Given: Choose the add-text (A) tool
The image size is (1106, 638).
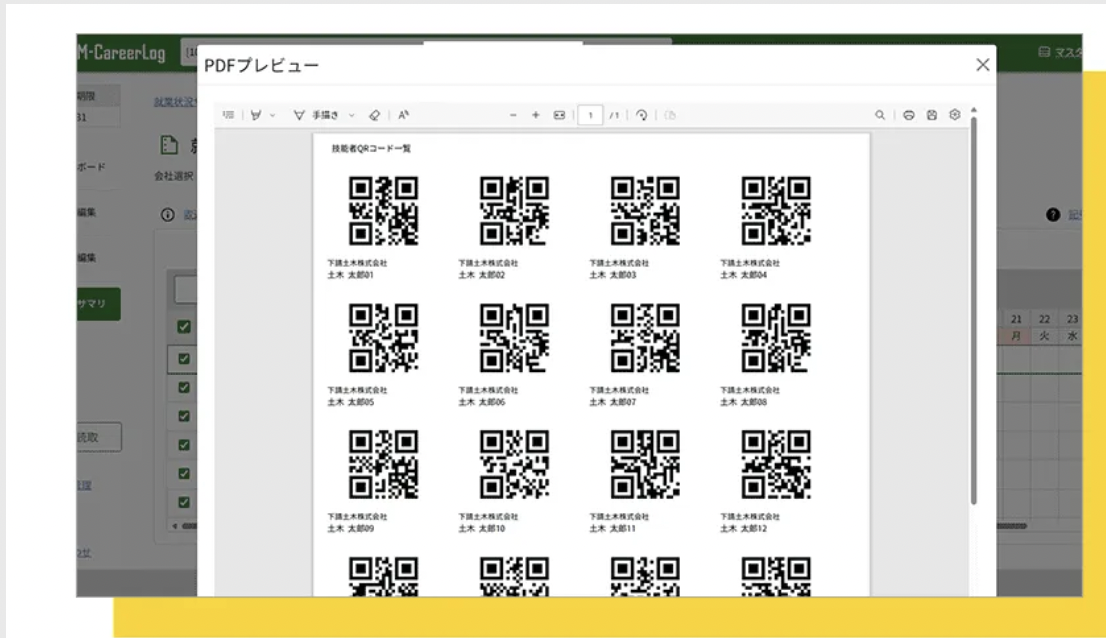Looking at the screenshot, I should pyautogui.click(x=403, y=115).
